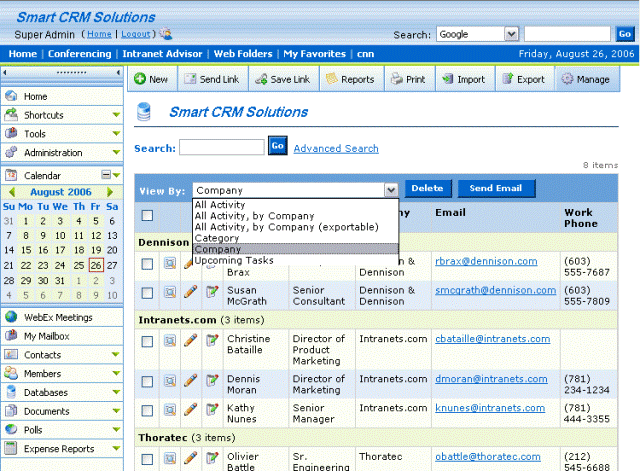Open the Advanced Search link
This screenshot has width=640, height=471.
click(x=336, y=149)
